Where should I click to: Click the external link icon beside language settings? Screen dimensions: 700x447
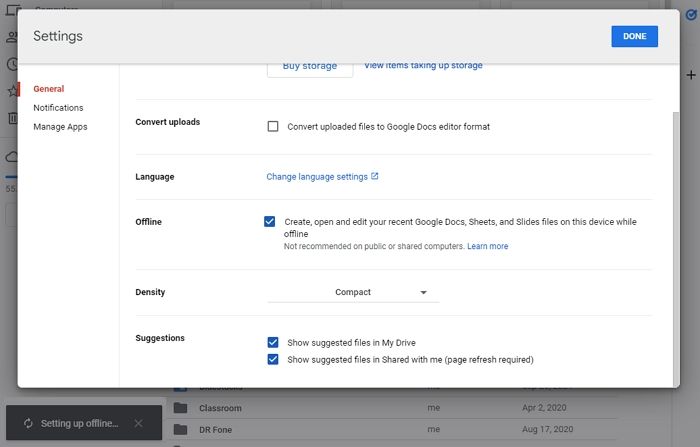[x=375, y=177]
